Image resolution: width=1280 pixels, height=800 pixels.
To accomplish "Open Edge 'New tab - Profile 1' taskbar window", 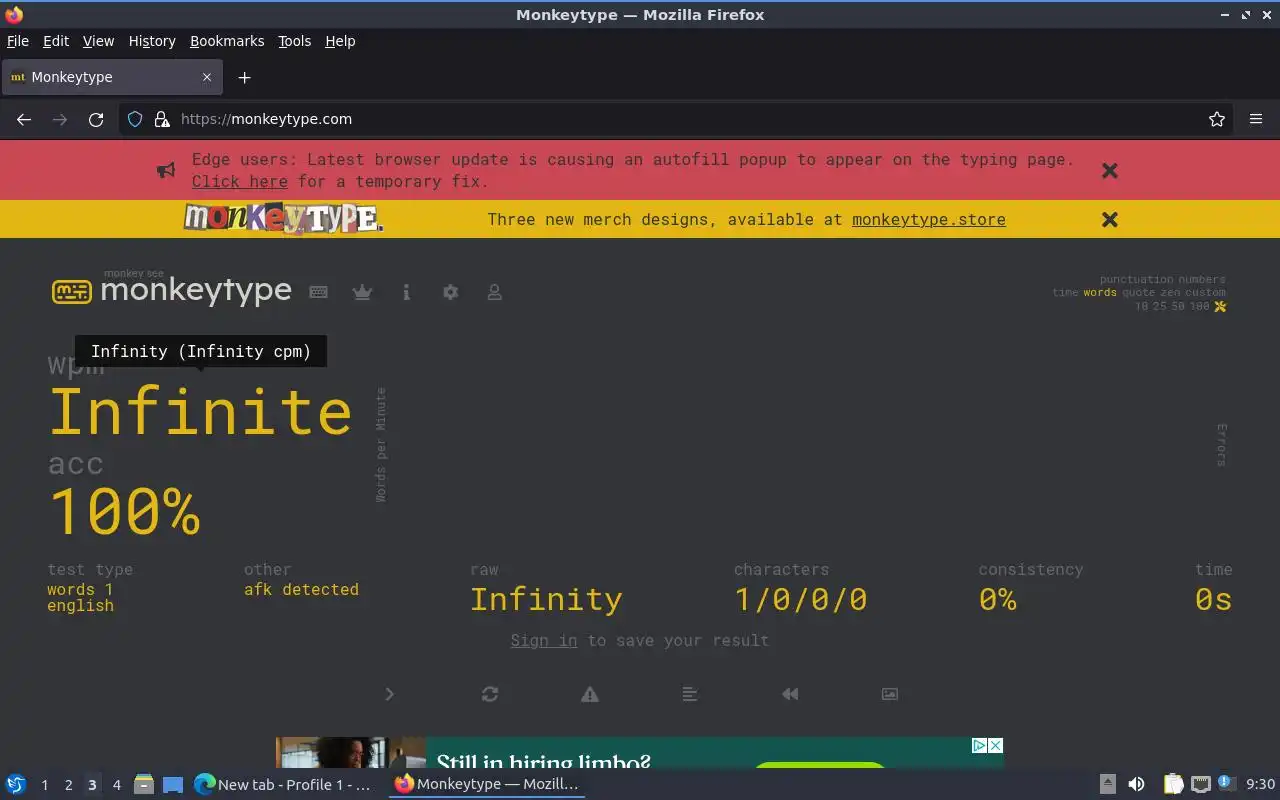I will tap(284, 785).
